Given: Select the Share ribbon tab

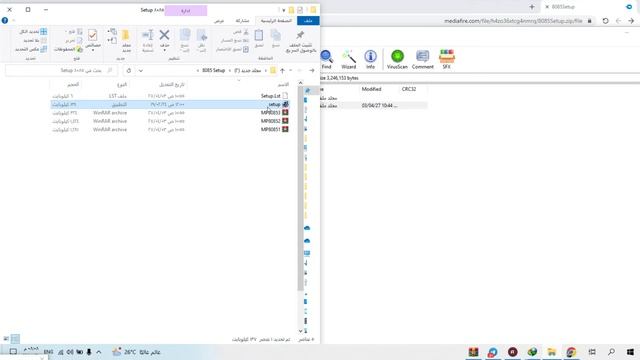Looking at the screenshot, I should point(242,20).
